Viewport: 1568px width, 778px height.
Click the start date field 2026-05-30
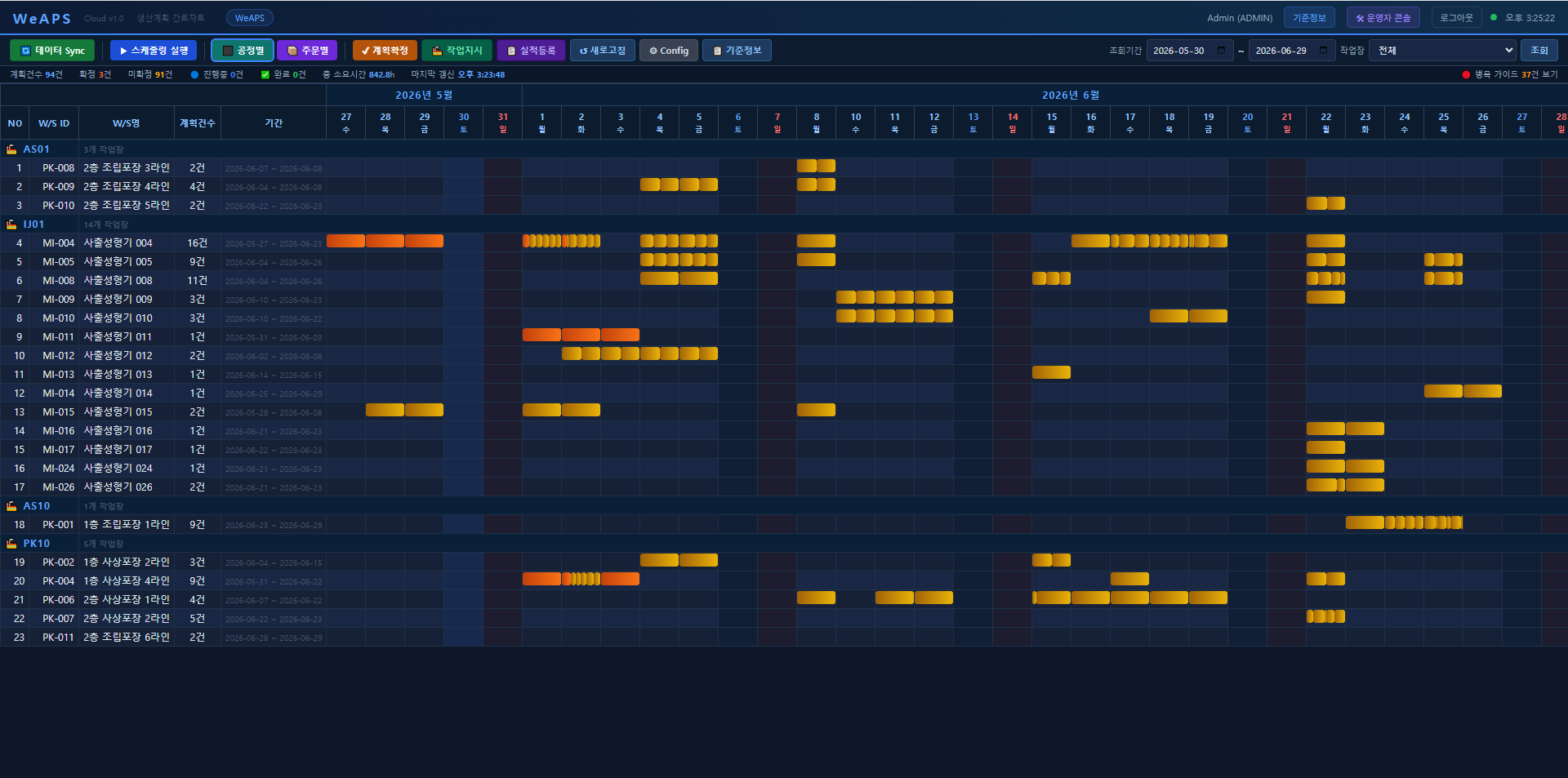pyautogui.click(x=1190, y=51)
